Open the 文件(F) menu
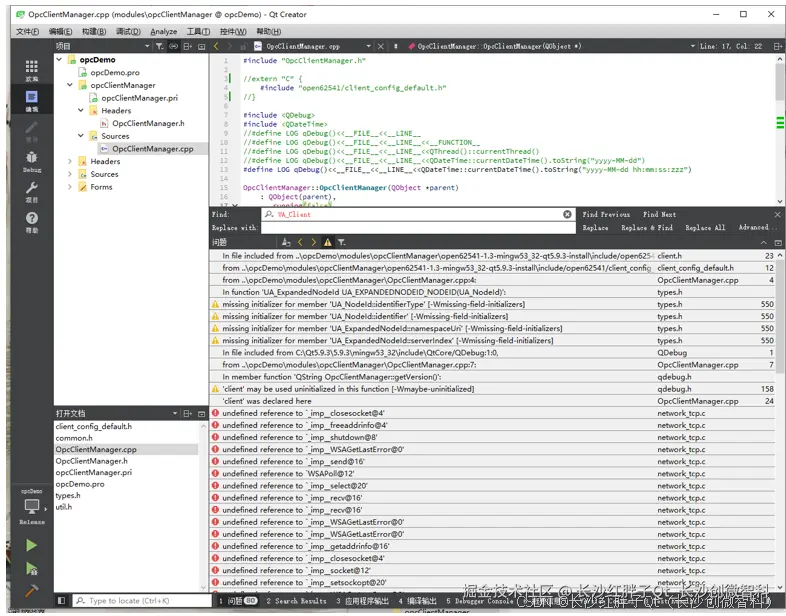 [x=27, y=32]
